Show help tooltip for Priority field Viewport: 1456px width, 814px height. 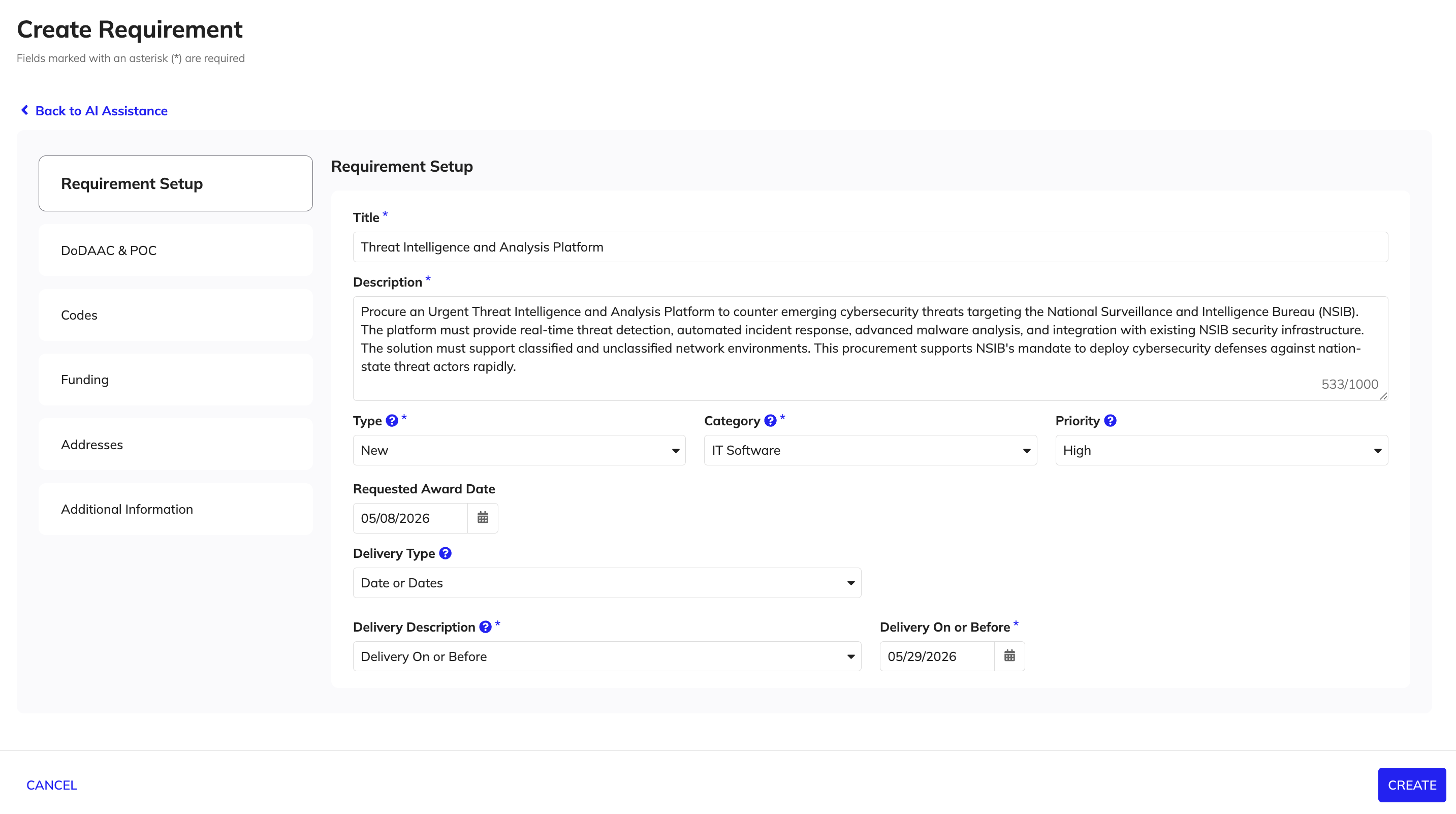1110,421
